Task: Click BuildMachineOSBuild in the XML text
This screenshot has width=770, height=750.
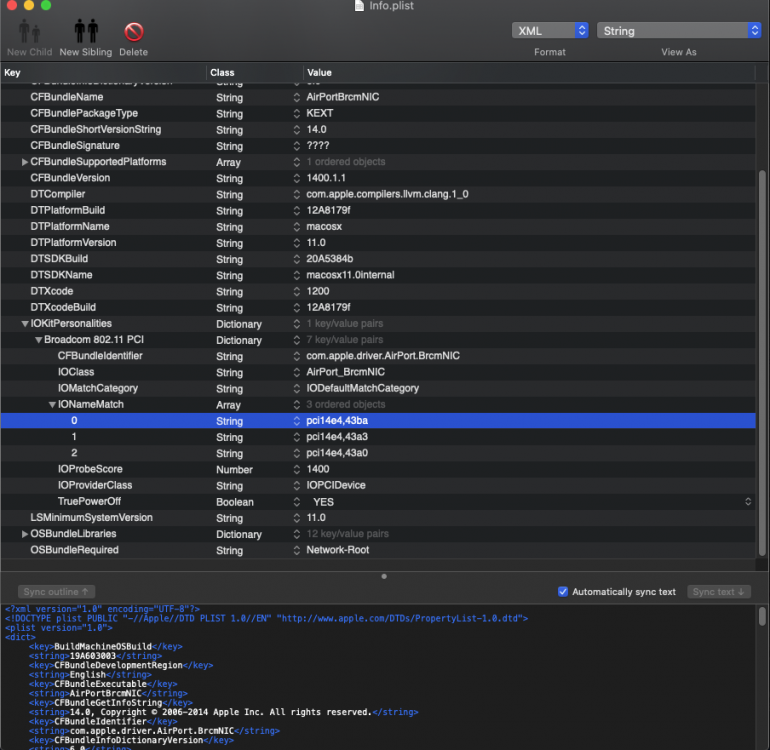Action: click(103, 647)
